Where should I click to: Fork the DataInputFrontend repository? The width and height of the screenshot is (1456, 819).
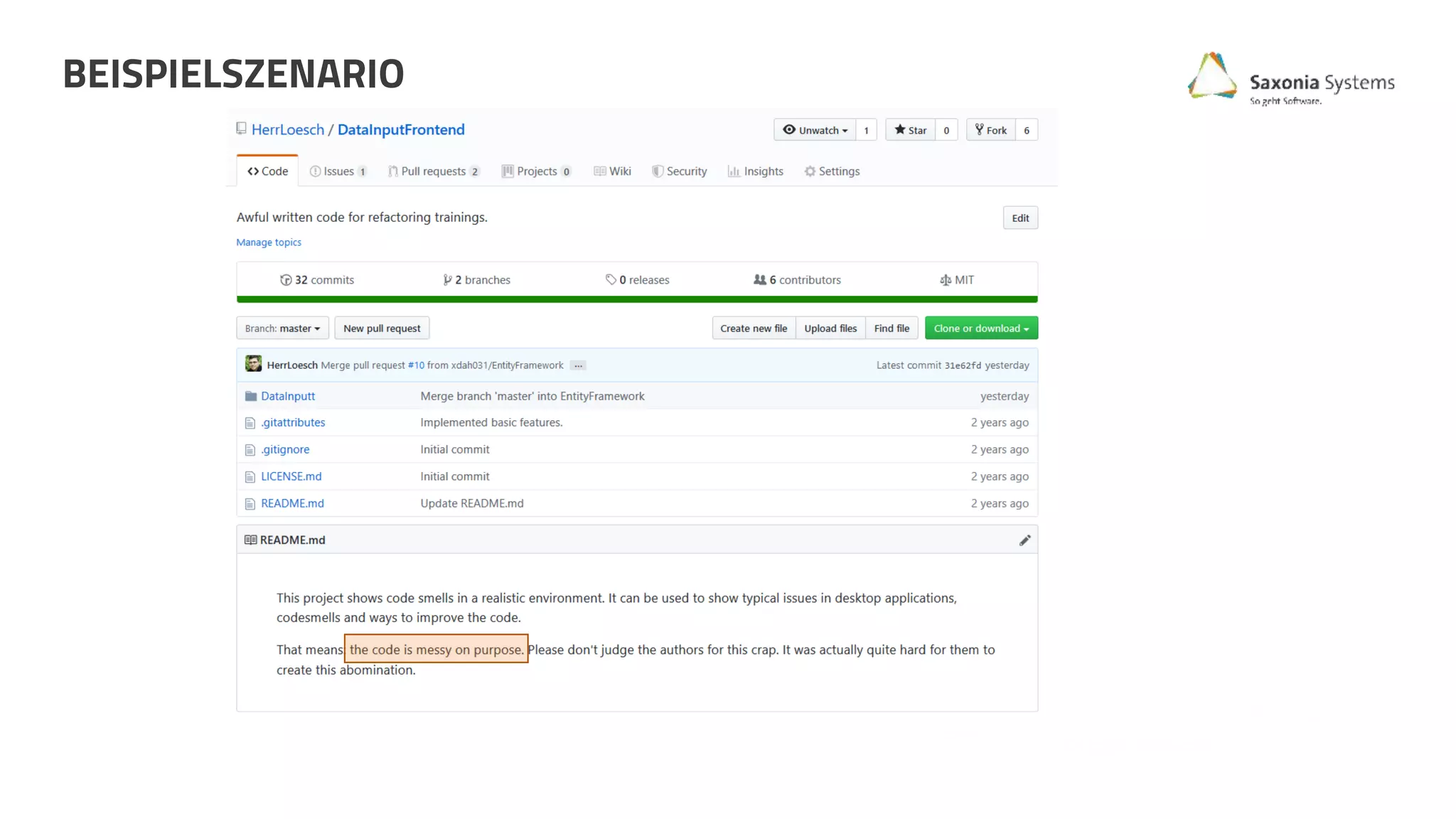(991, 130)
